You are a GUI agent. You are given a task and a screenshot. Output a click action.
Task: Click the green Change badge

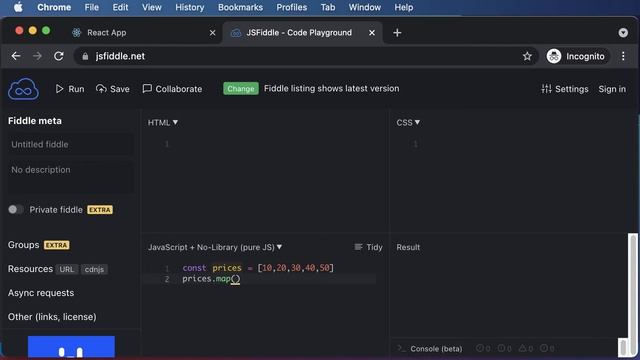(241, 89)
